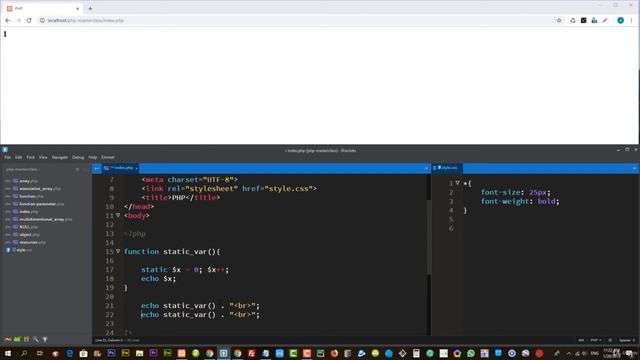Open the Find menu in Brackets
640x360 pixels.
(x=31, y=157)
